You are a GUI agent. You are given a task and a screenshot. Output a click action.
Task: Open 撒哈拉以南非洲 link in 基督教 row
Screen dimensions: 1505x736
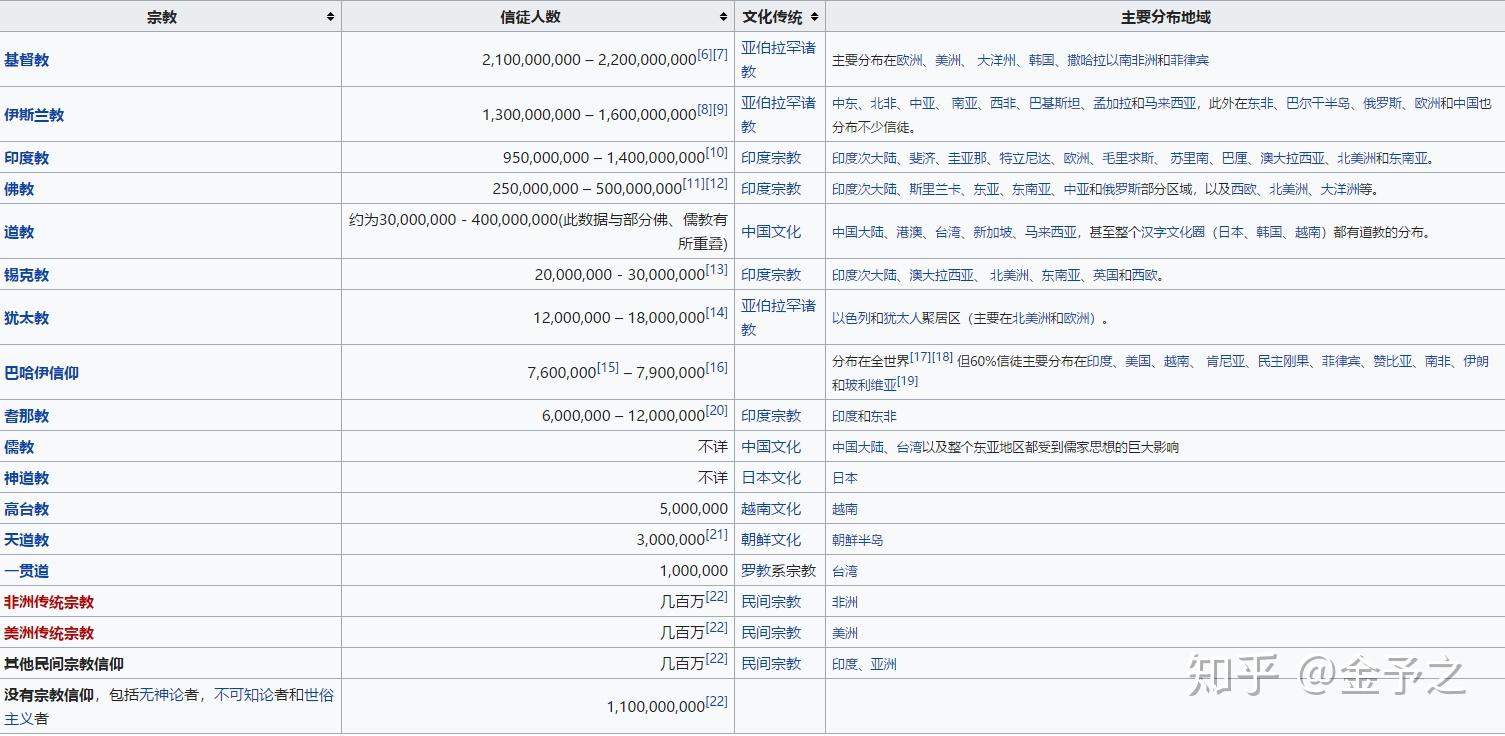coord(1113,60)
